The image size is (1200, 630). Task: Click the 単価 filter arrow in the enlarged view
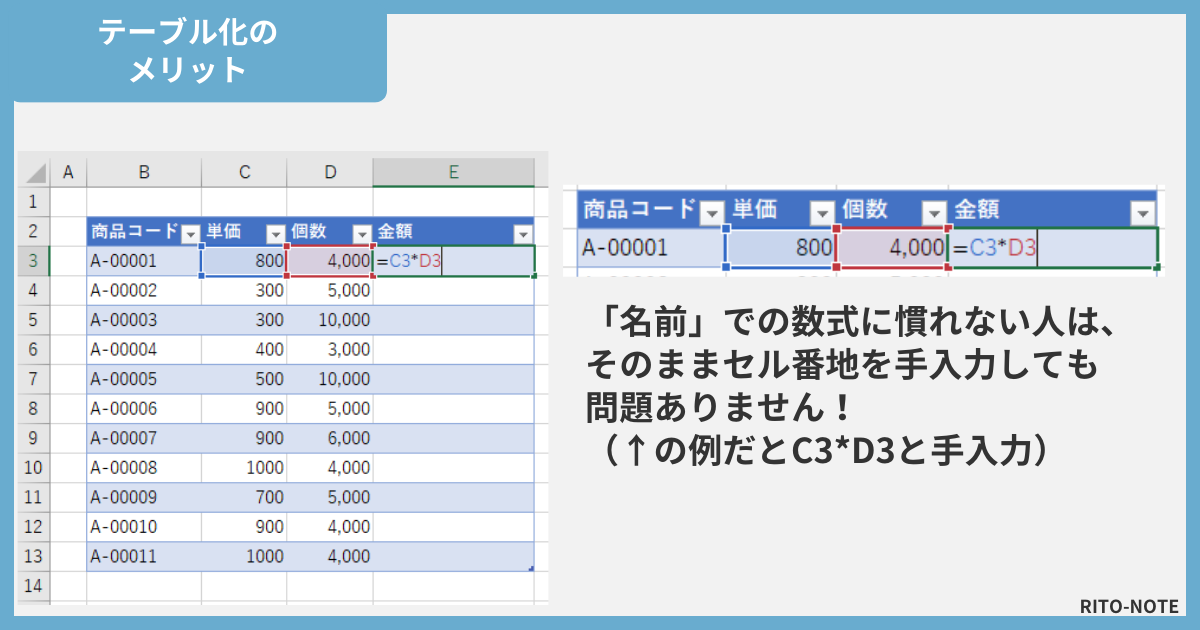click(x=821, y=213)
